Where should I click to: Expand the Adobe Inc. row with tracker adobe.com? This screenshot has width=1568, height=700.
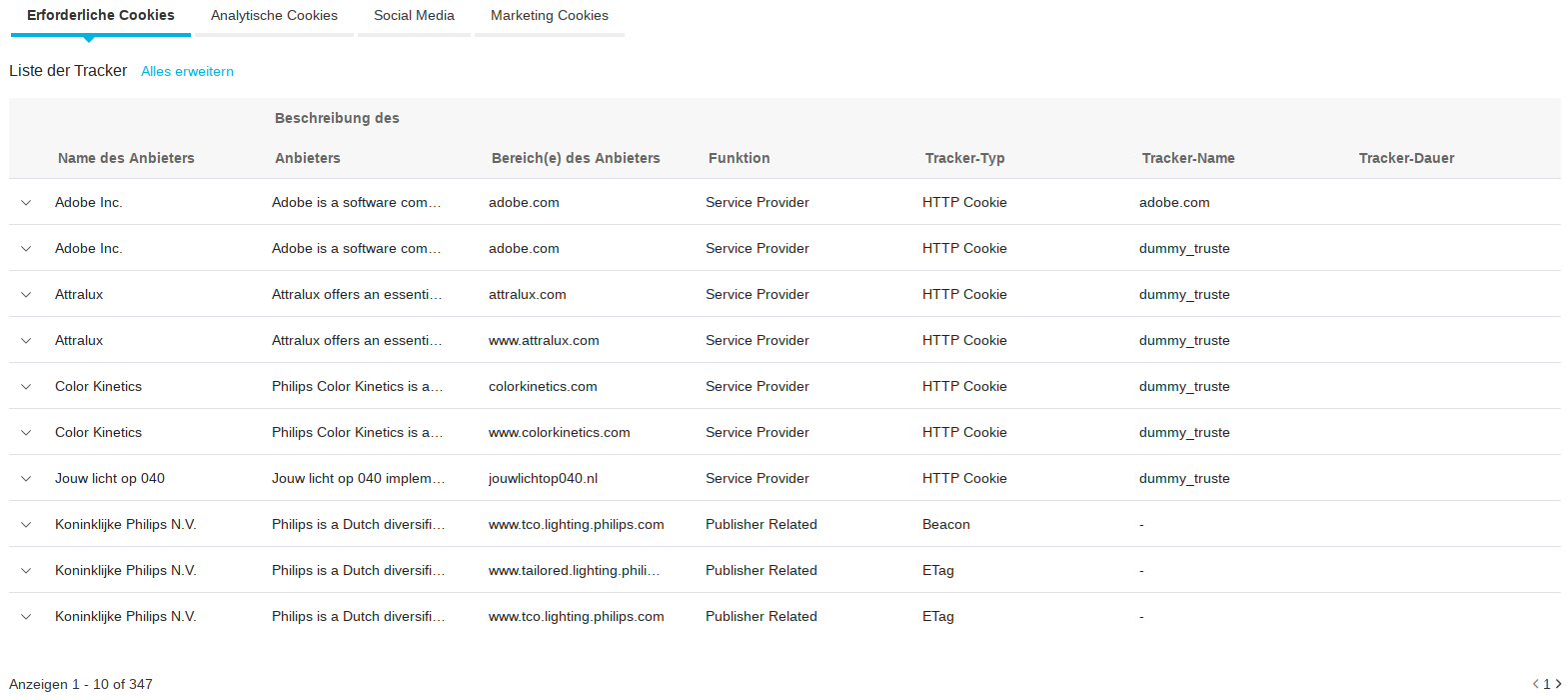point(26,203)
